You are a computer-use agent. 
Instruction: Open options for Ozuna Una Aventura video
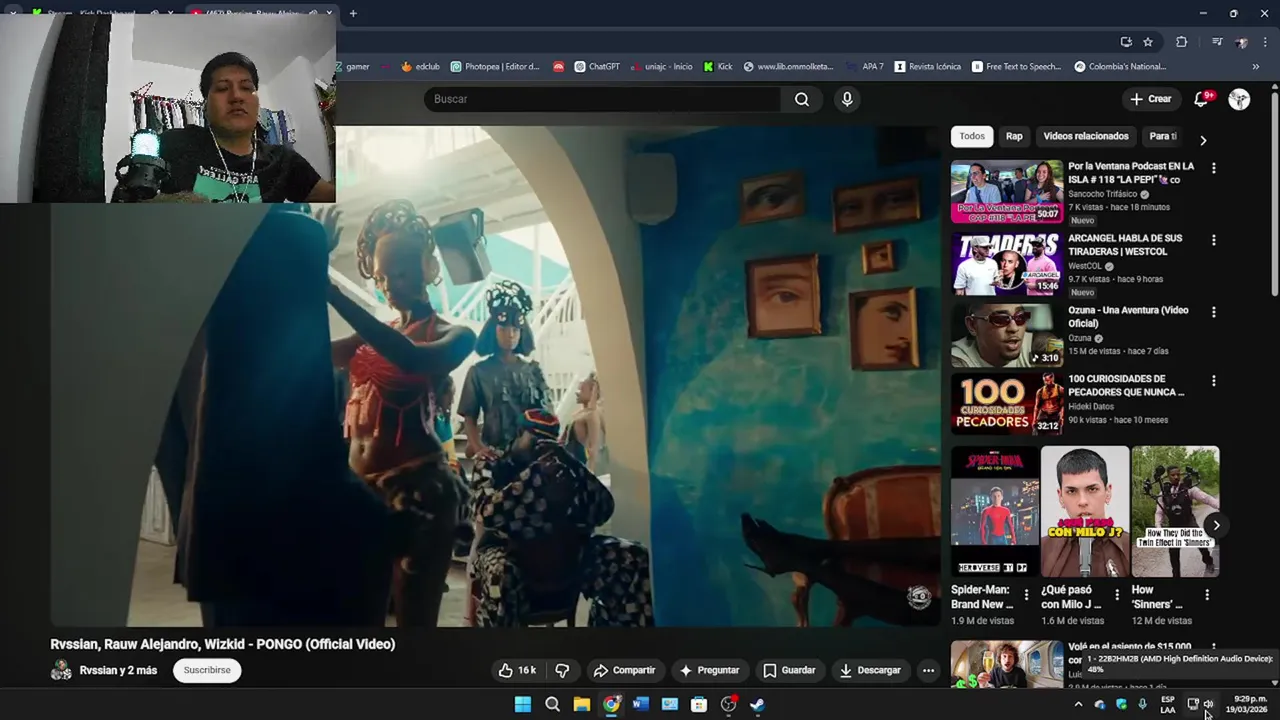[x=1213, y=312]
